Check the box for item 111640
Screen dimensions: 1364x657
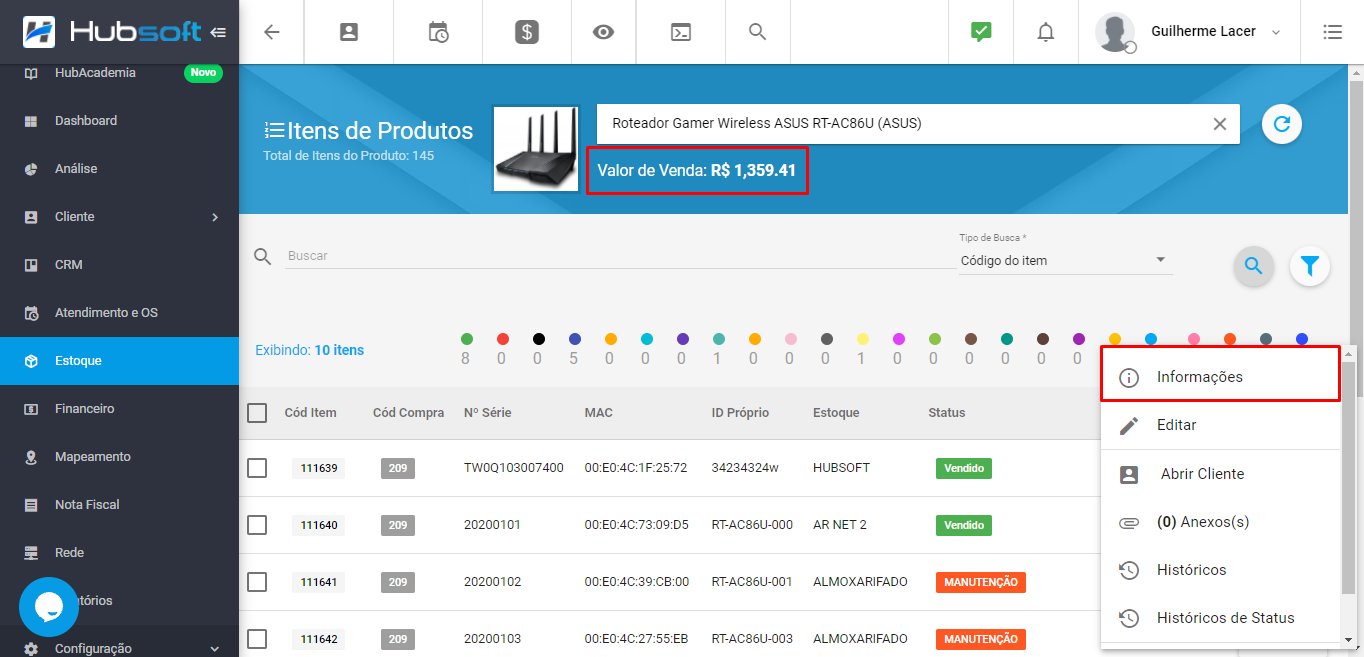click(x=257, y=525)
